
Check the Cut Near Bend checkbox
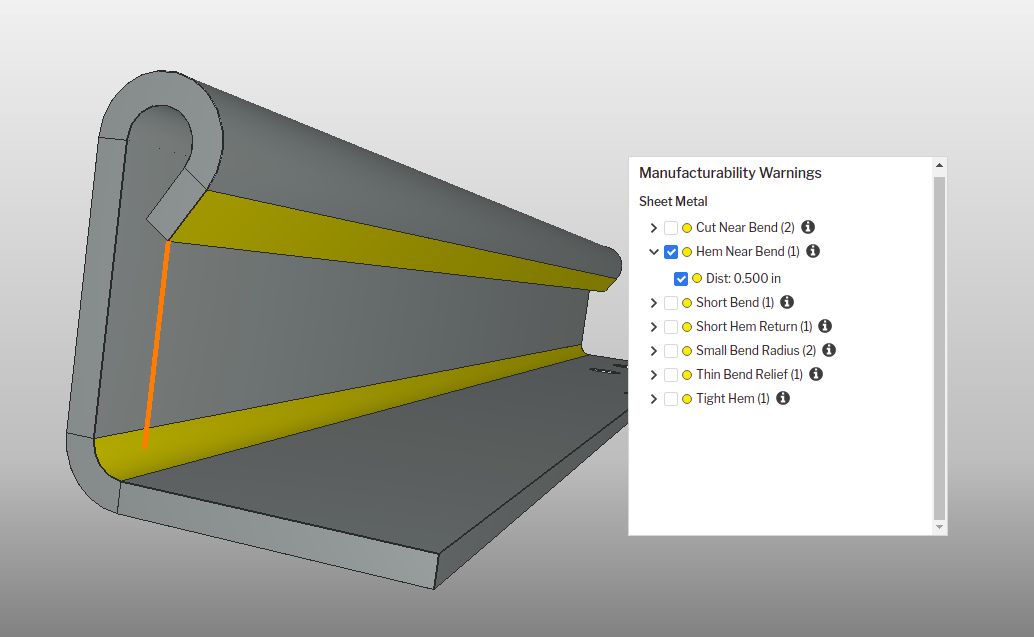(670, 227)
